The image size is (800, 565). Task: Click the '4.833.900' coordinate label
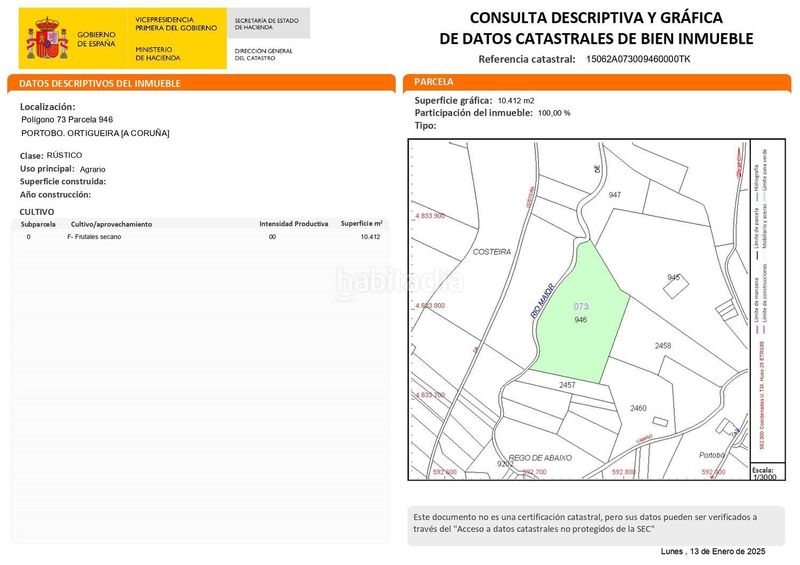(430, 216)
